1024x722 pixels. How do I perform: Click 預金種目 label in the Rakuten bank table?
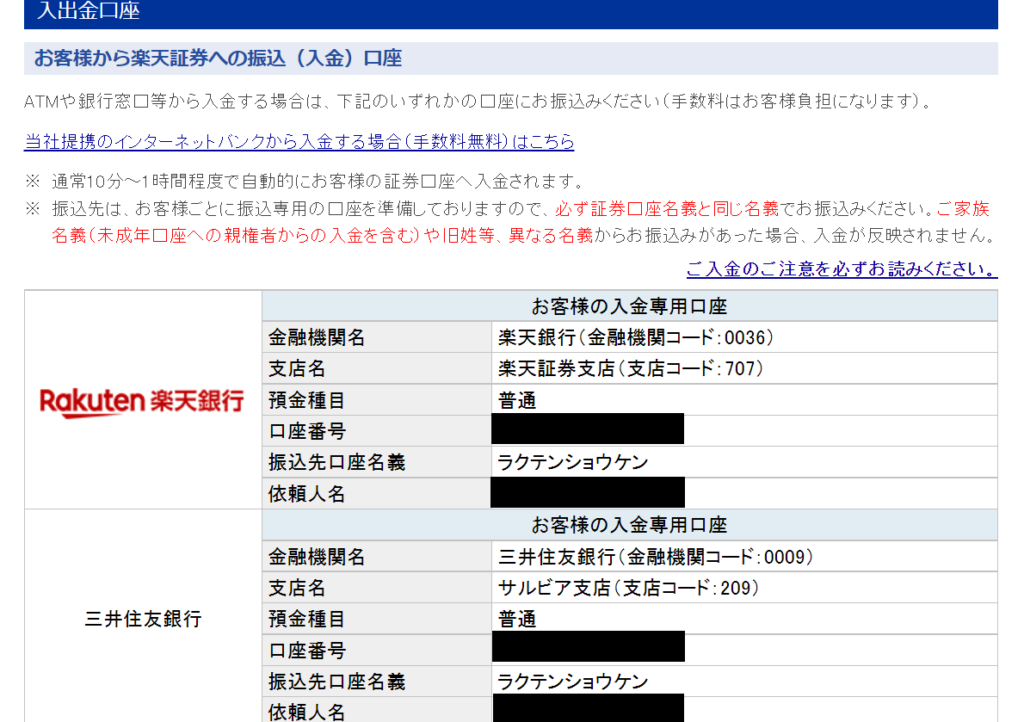tap(377, 400)
